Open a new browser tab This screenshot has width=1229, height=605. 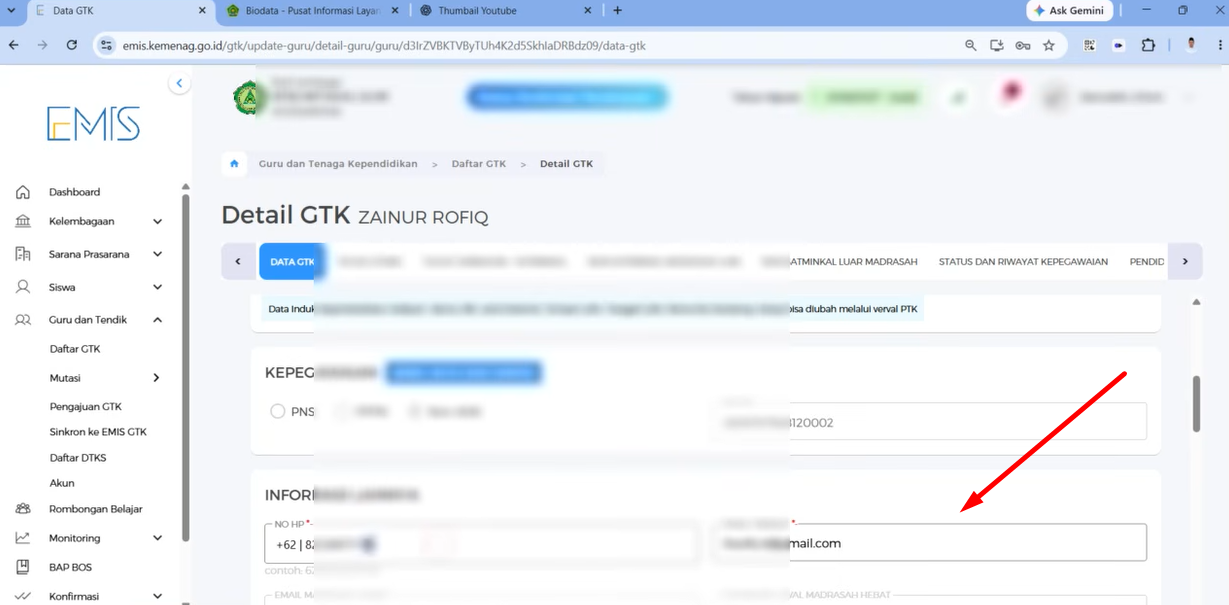pos(617,11)
